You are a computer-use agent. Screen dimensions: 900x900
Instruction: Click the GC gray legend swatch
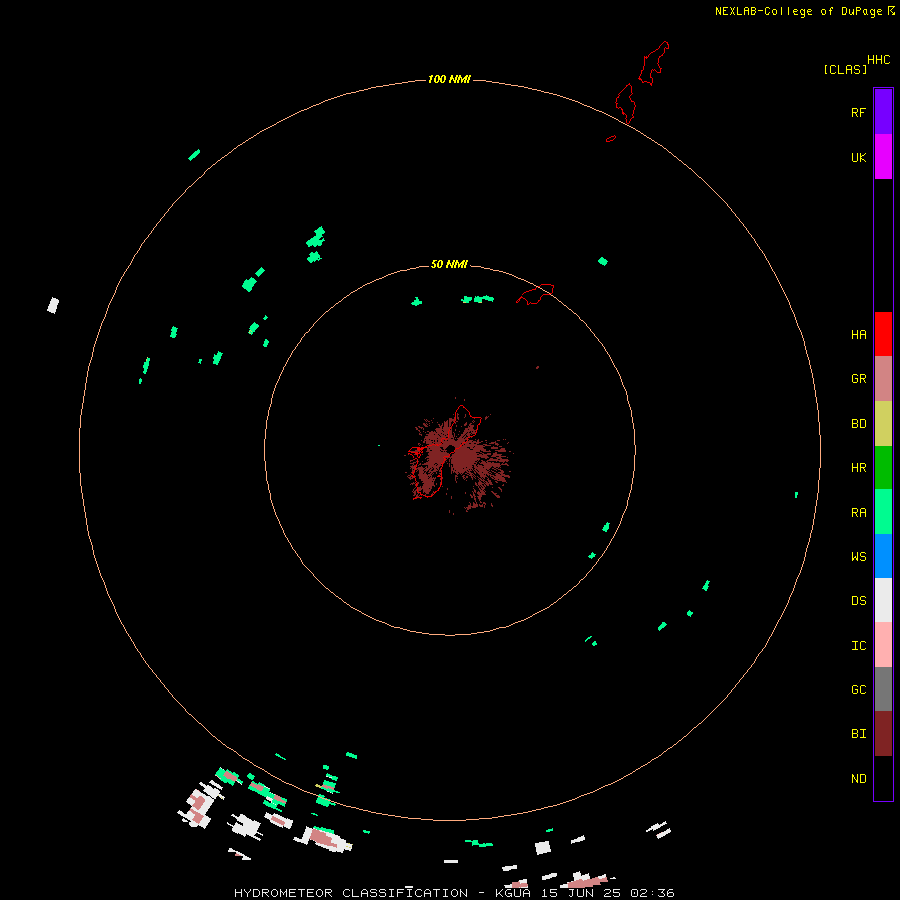click(883, 689)
